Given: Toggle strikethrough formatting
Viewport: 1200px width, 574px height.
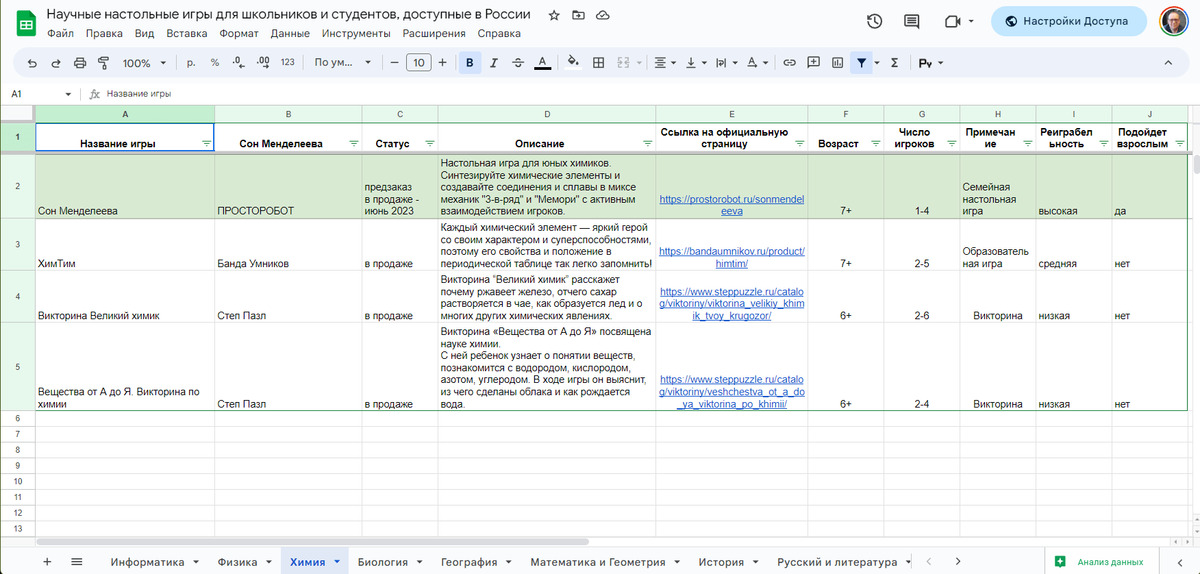Looking at the screenshot, I should (517, 63).
